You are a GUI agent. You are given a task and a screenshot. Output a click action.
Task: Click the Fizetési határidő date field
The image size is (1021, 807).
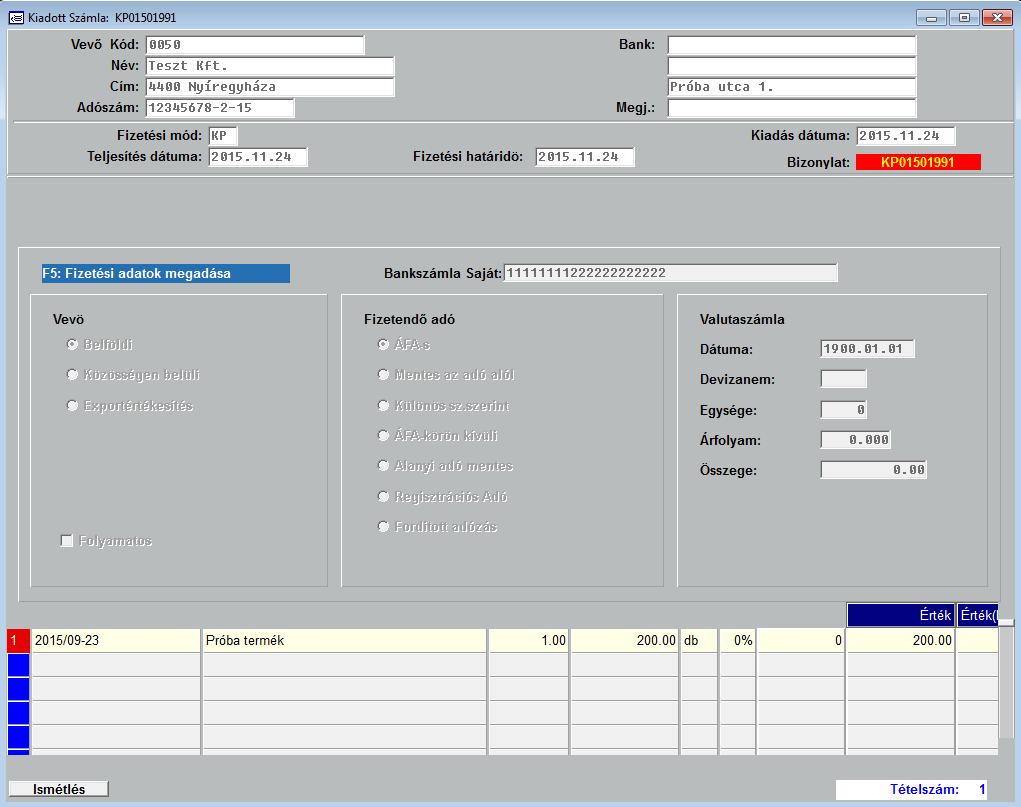[x=585, y=157]
